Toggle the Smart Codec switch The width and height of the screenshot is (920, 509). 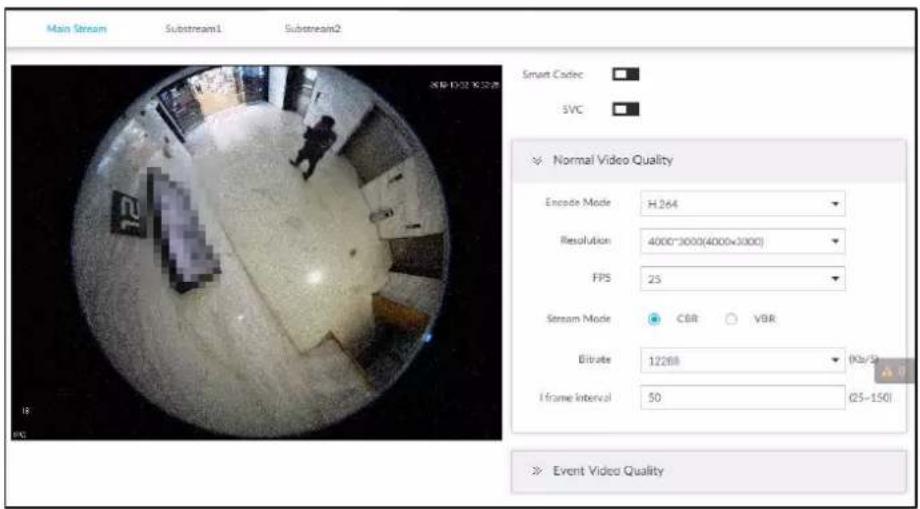pyautogui.click(x=625, y=74)
